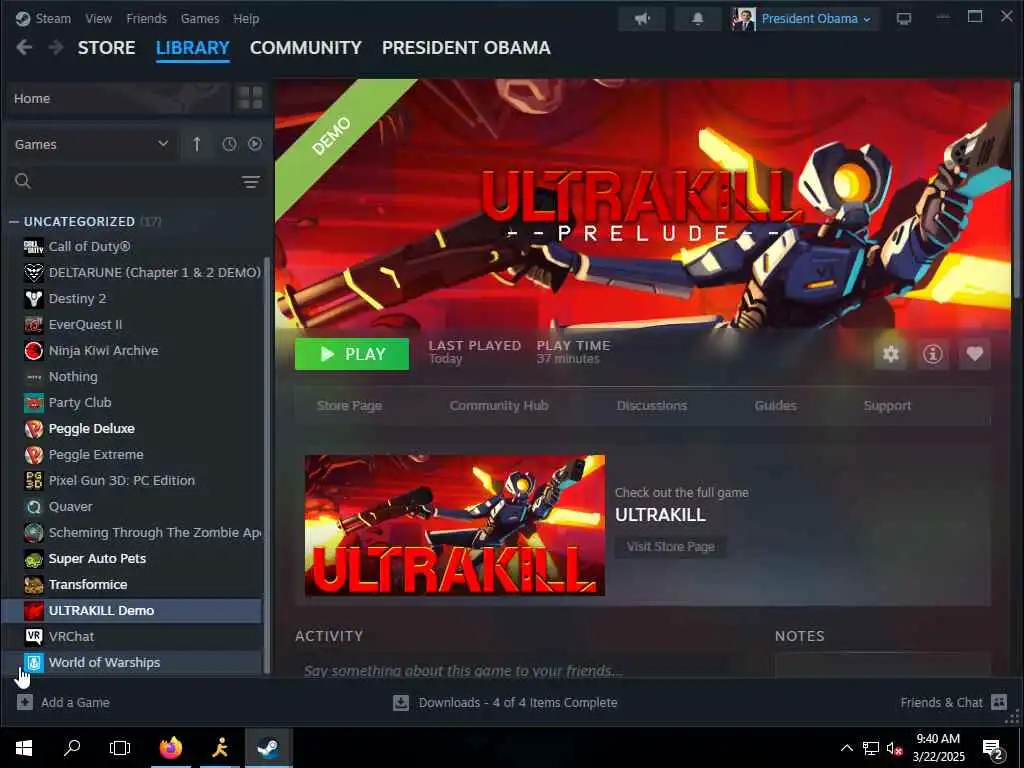Open Firefox from the taskbar
This screenshot has height=768, width=1024.
click(171, 748)
